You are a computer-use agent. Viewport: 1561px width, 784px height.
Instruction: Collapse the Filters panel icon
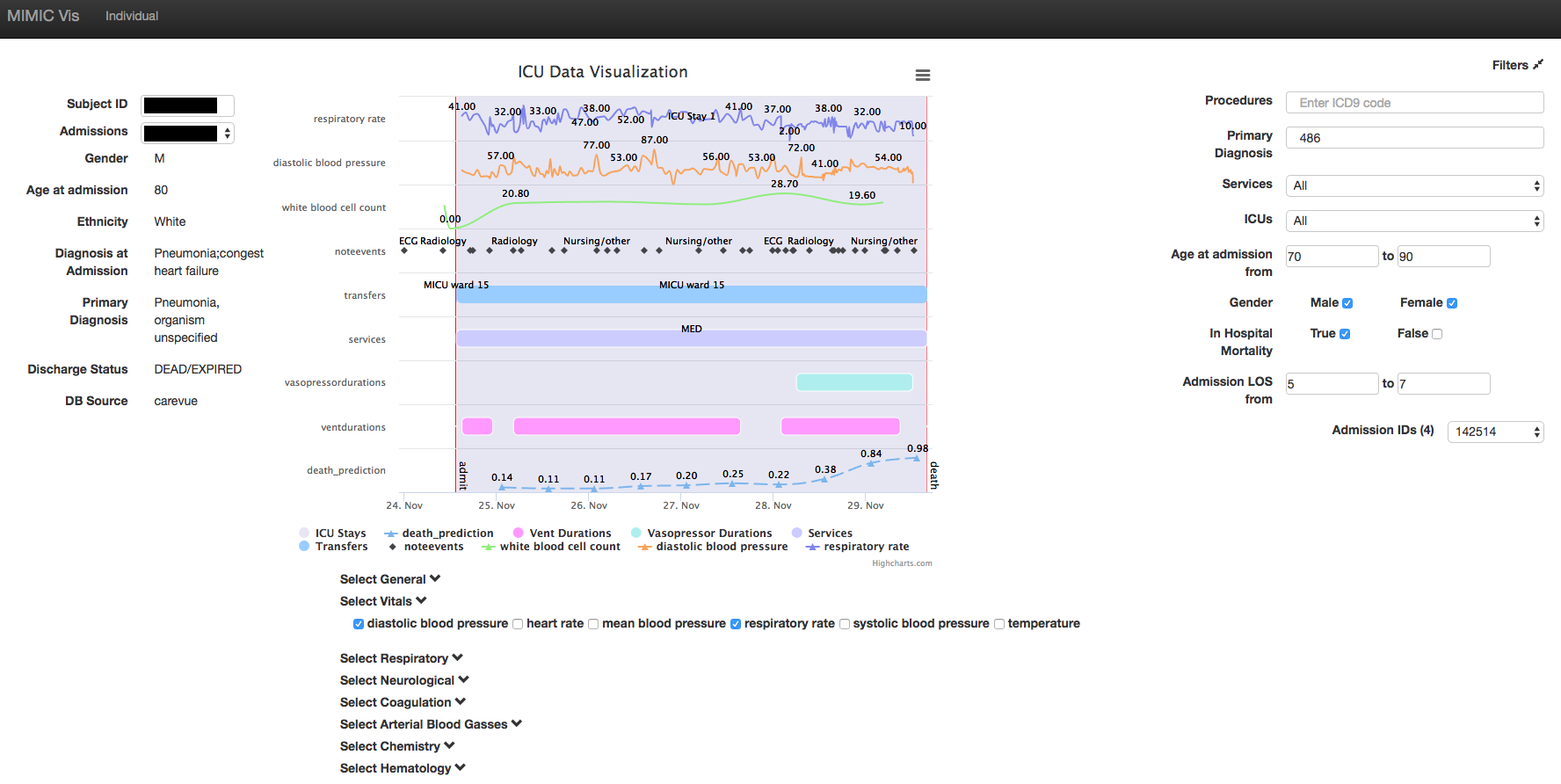(x=1537, y=65)
